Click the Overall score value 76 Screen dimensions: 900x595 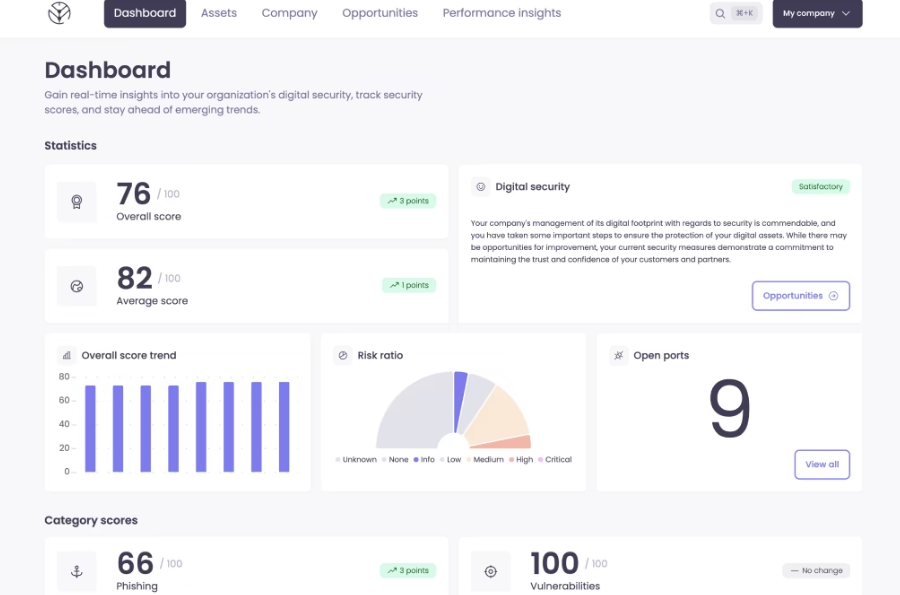tap(133, 193)
